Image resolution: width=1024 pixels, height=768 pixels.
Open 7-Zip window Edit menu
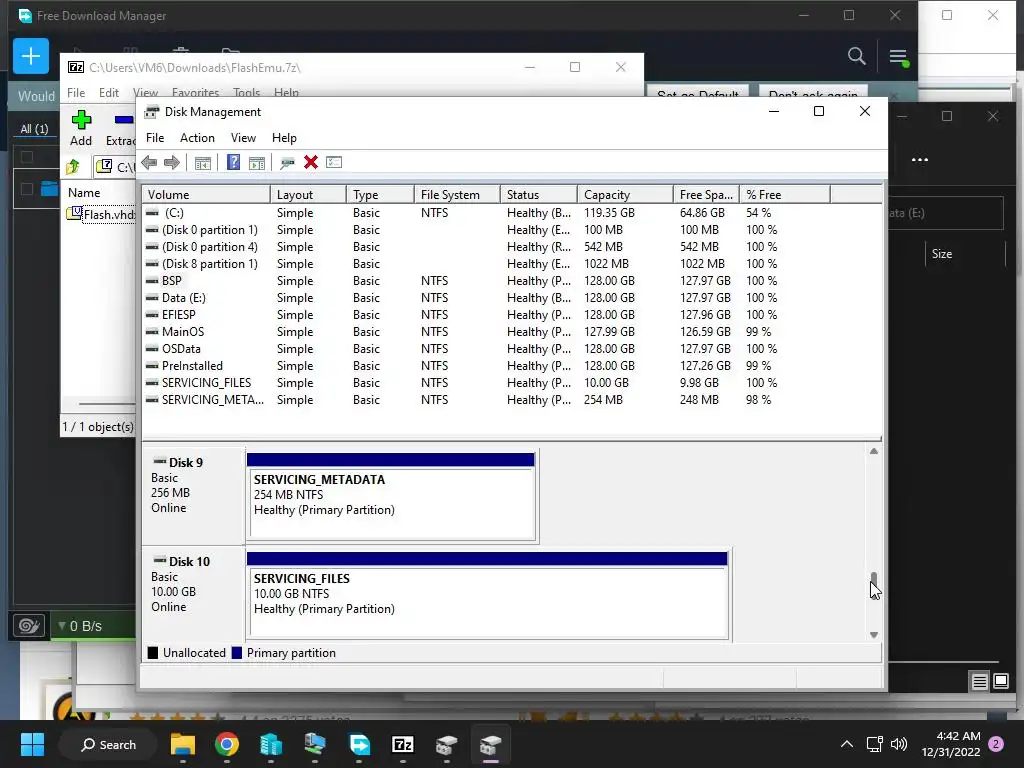(108, 93)
